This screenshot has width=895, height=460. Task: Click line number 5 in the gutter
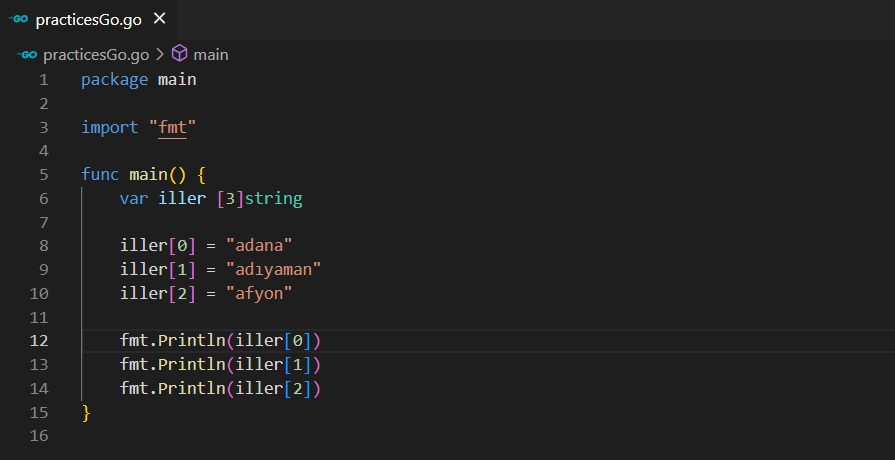pos(43,174)
